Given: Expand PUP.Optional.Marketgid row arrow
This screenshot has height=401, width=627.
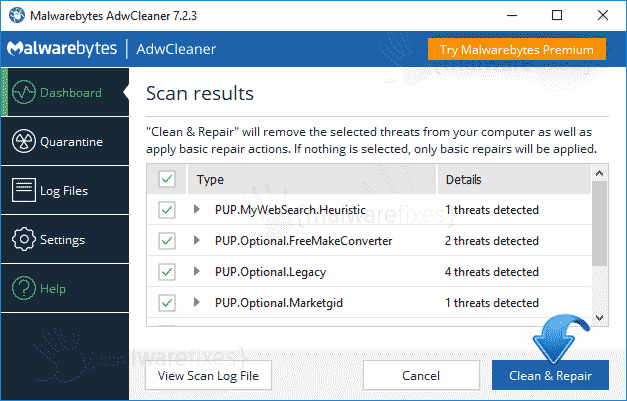Looking at the screenshot, I should 196,302.
